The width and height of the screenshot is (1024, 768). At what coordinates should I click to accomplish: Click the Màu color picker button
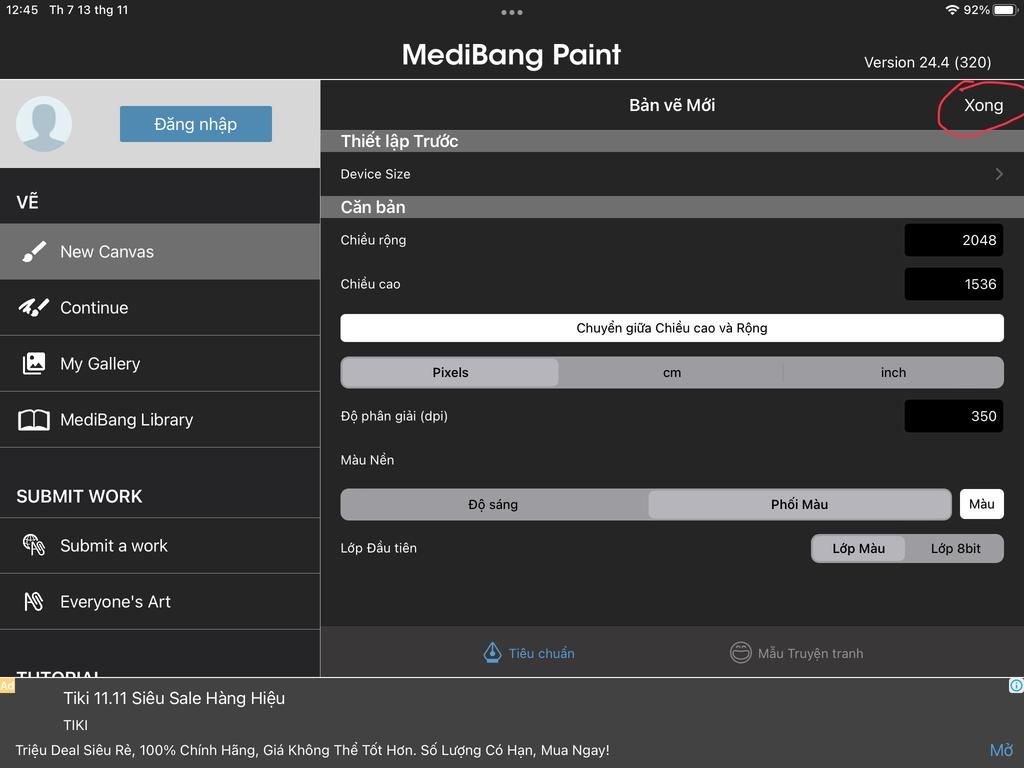pos(982,504)
